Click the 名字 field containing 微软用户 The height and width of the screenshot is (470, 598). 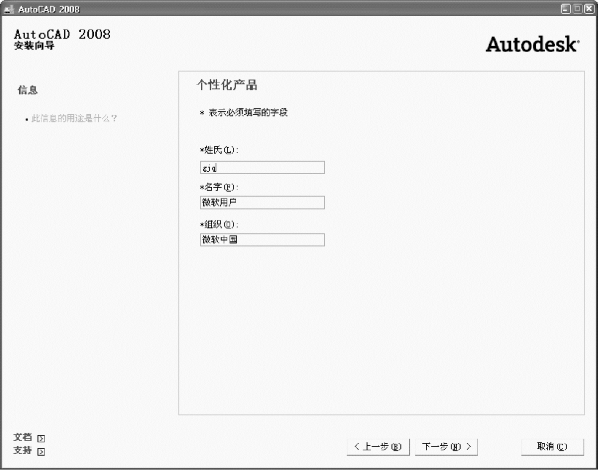[x=262, y=203]
